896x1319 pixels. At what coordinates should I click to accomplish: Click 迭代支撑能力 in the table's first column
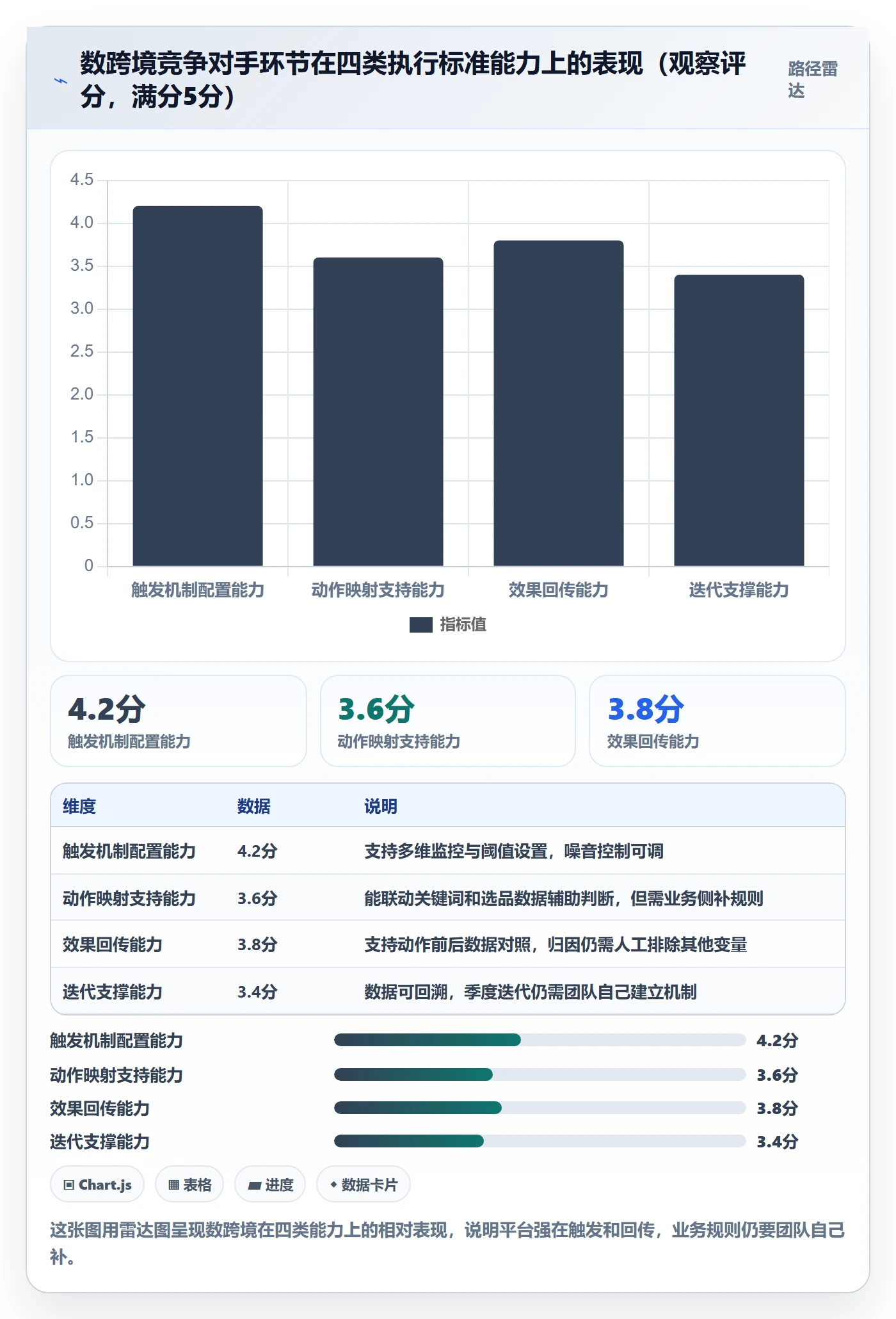[x=113, y=992]
